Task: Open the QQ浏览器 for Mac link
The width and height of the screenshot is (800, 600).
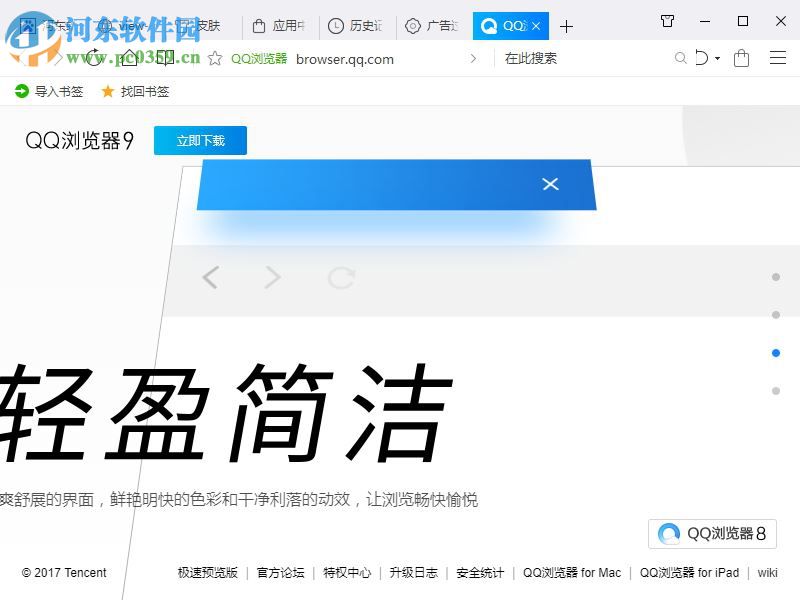Action: click(573, 573)
